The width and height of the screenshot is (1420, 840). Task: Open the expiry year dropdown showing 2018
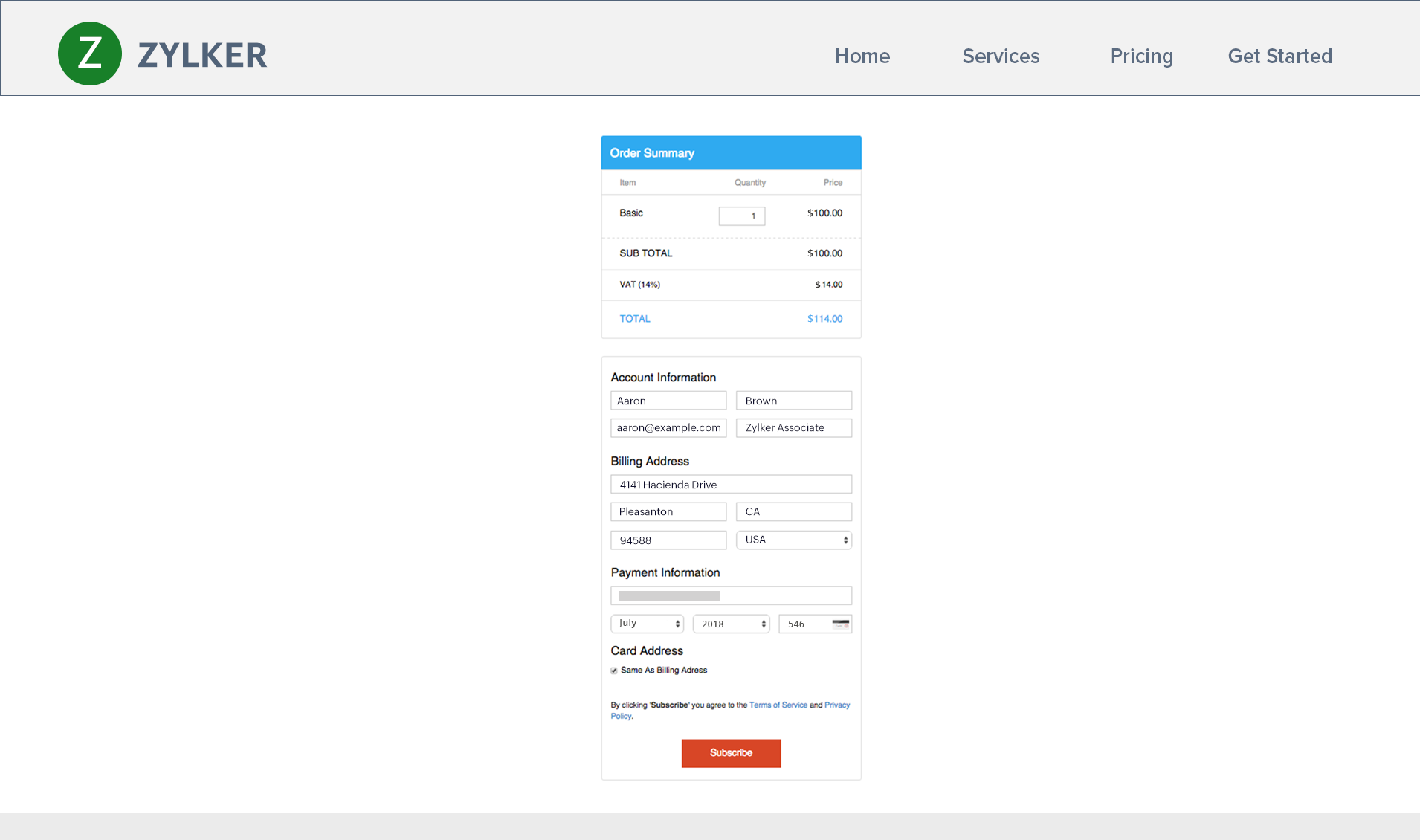731,624
